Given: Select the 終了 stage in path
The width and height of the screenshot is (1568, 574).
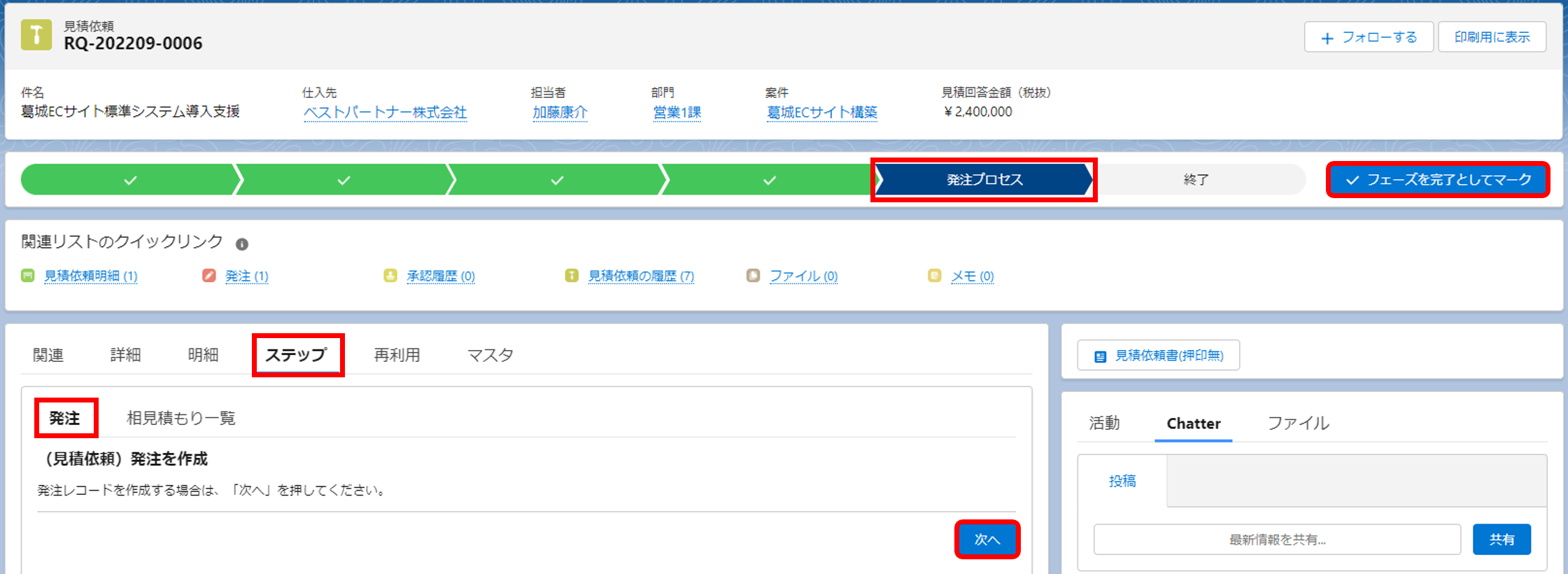Looking at the screenshot, I should click(x=1196, y=180).
